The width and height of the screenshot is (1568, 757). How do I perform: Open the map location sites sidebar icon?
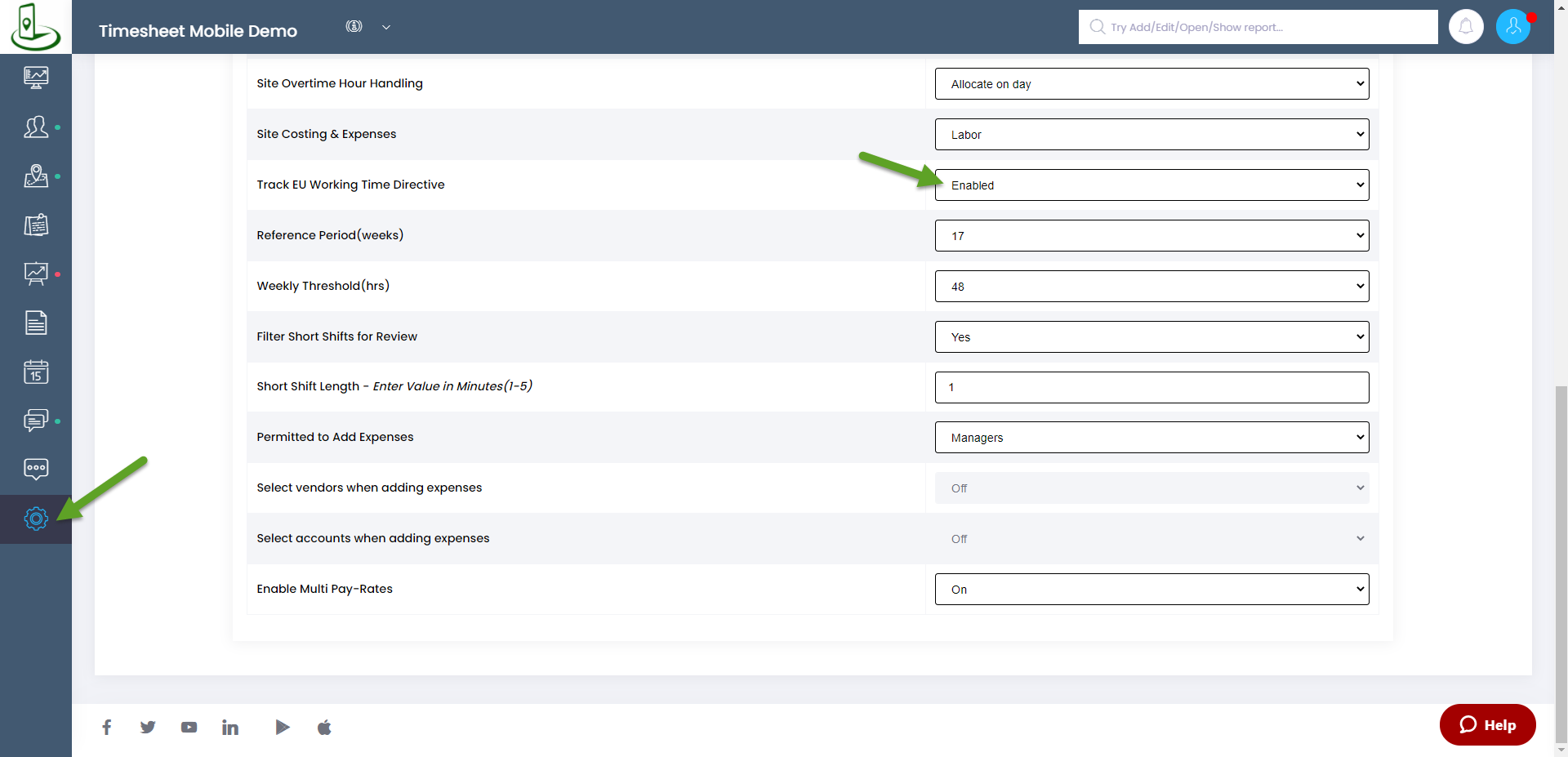36,176
